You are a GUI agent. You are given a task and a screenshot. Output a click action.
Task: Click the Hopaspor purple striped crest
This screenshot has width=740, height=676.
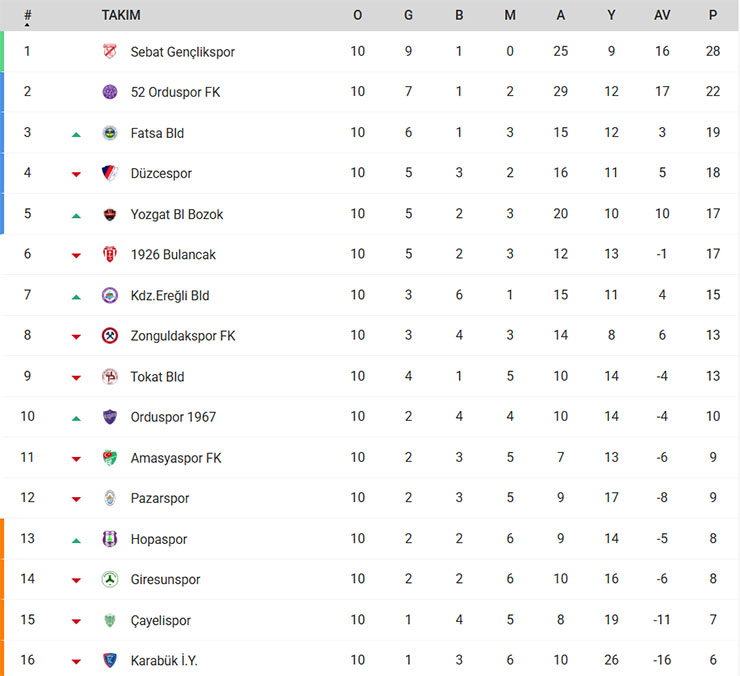point(110,539)
